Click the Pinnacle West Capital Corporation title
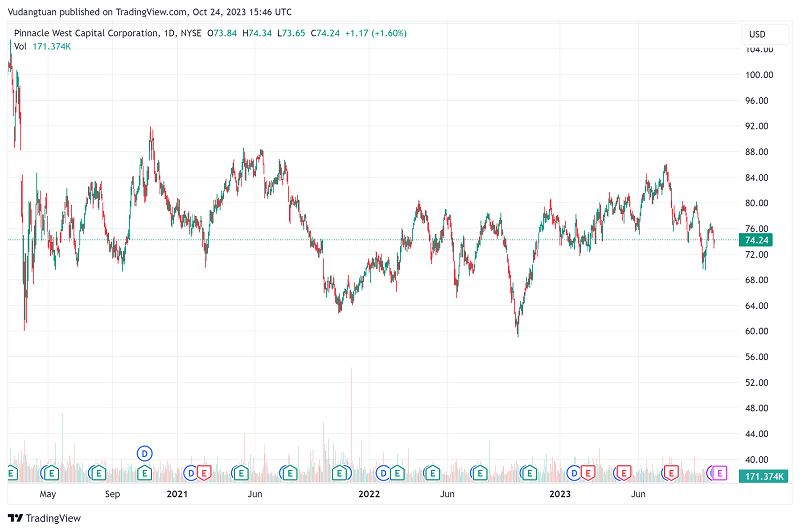 coord(85,33)
